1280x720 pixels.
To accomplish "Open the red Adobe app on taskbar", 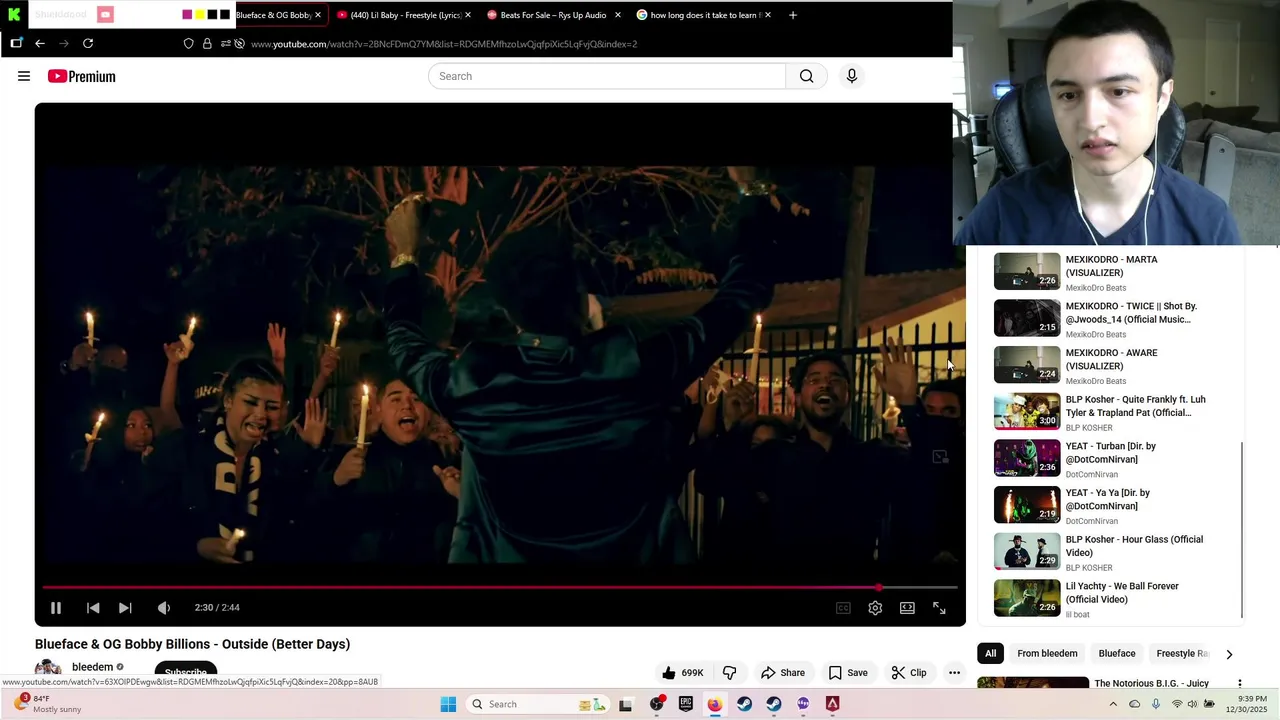I will [832, 704].
